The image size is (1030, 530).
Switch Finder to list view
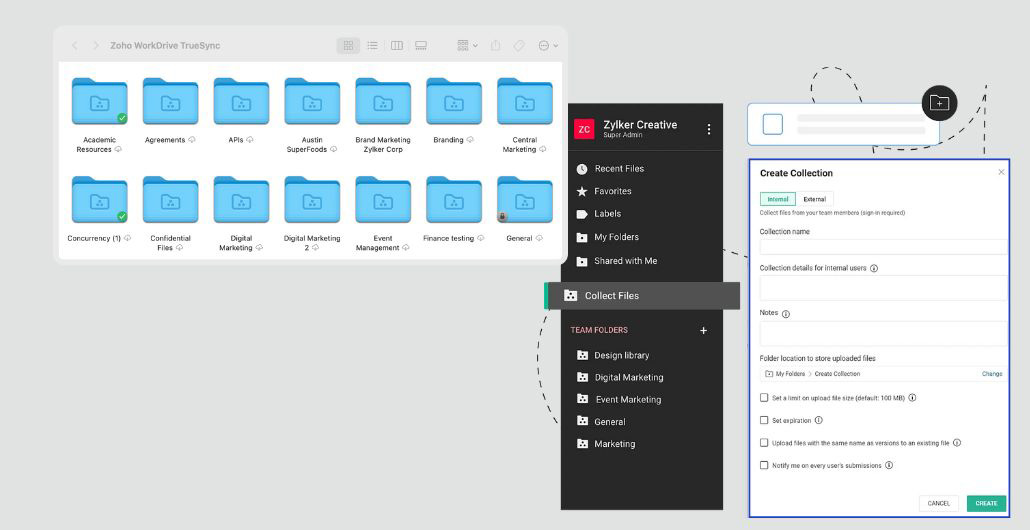[x=372, y=45]
